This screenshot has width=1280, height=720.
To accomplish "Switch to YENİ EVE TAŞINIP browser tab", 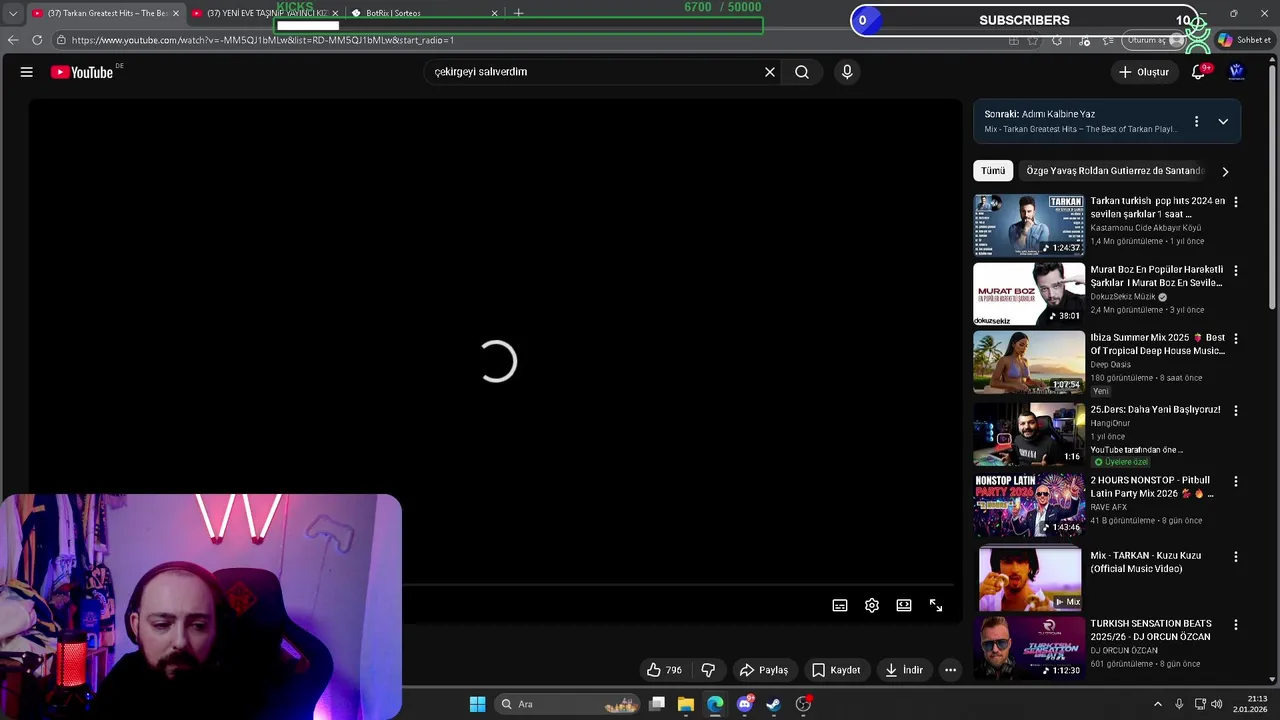I will pyautogui.click(x=264, y=13).
